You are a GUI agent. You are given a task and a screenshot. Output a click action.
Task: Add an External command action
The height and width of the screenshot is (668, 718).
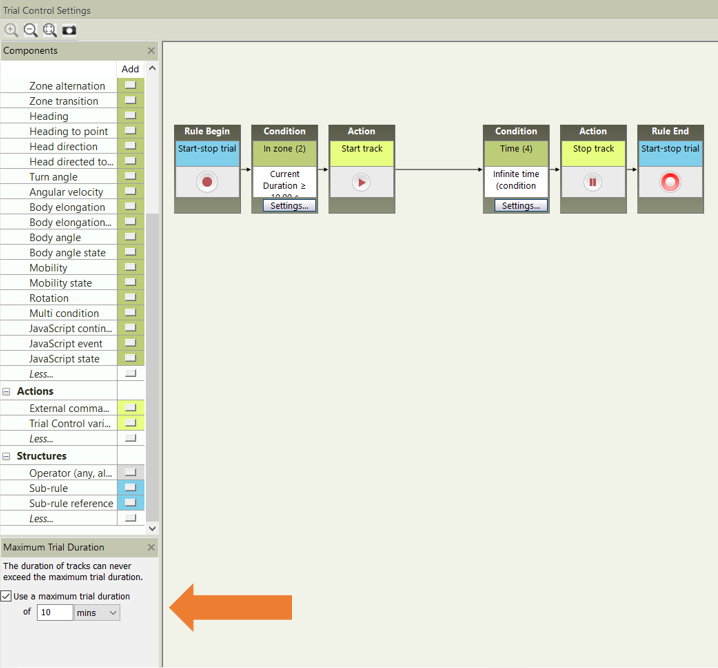tap(131, 408)
